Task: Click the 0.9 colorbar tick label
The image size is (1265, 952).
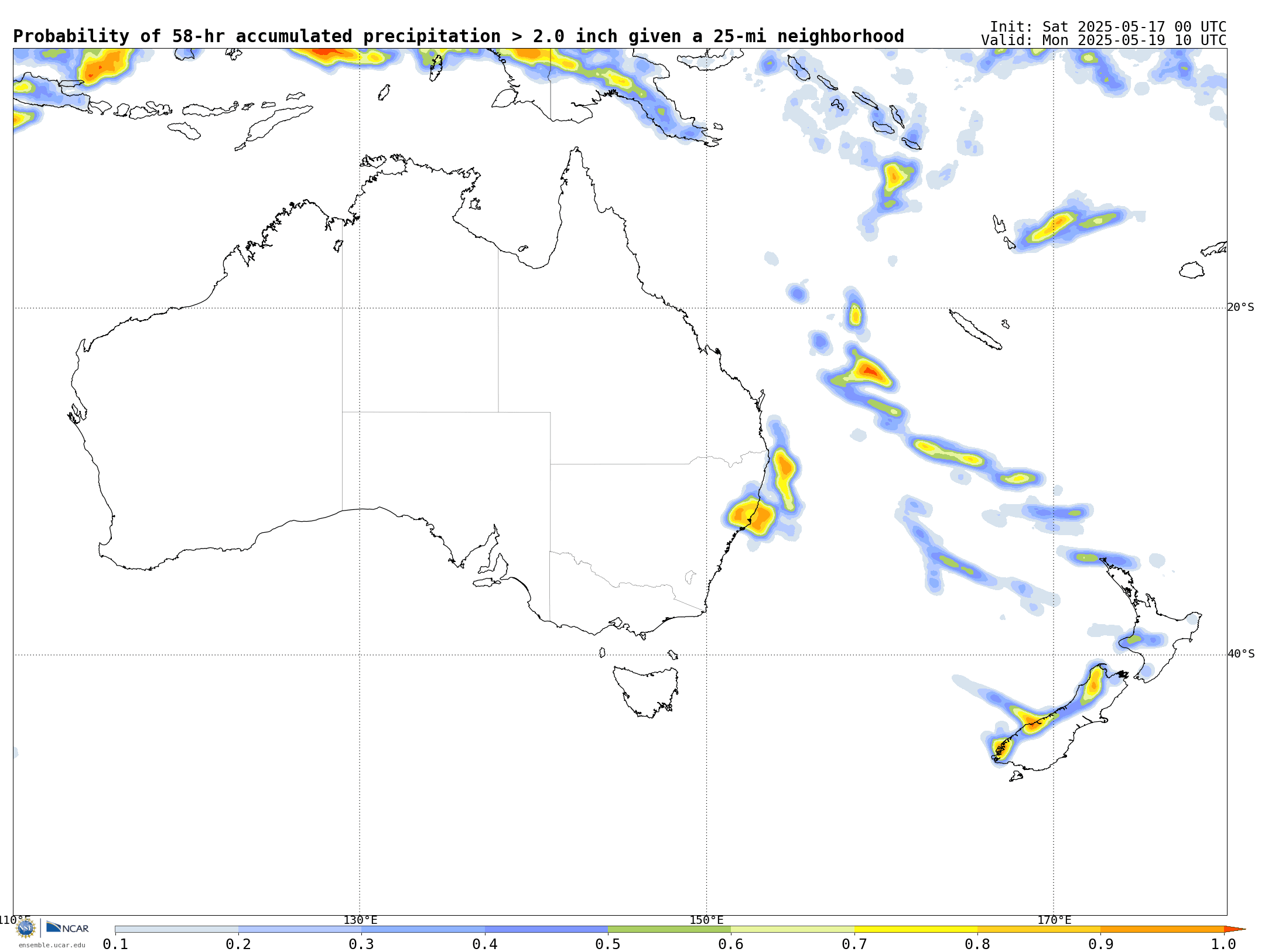Action: point(1101,944)
